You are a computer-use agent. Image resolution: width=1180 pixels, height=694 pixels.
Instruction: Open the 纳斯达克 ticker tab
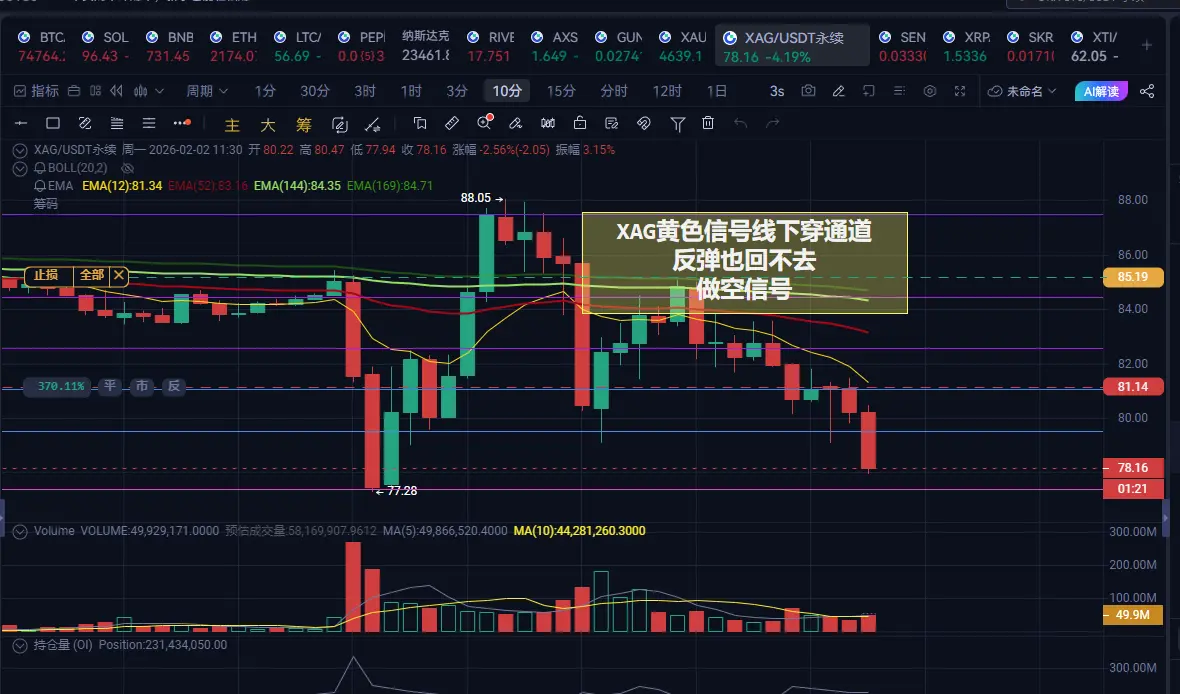[426, 46]
